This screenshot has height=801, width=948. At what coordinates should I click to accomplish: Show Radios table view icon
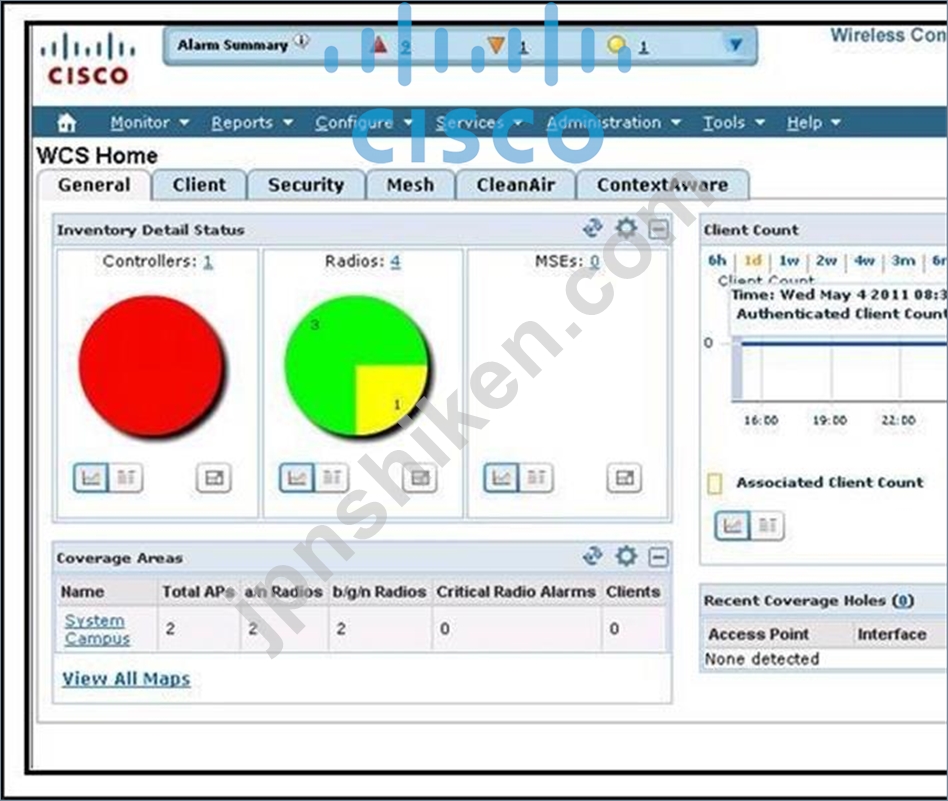(x=331, y=478)
